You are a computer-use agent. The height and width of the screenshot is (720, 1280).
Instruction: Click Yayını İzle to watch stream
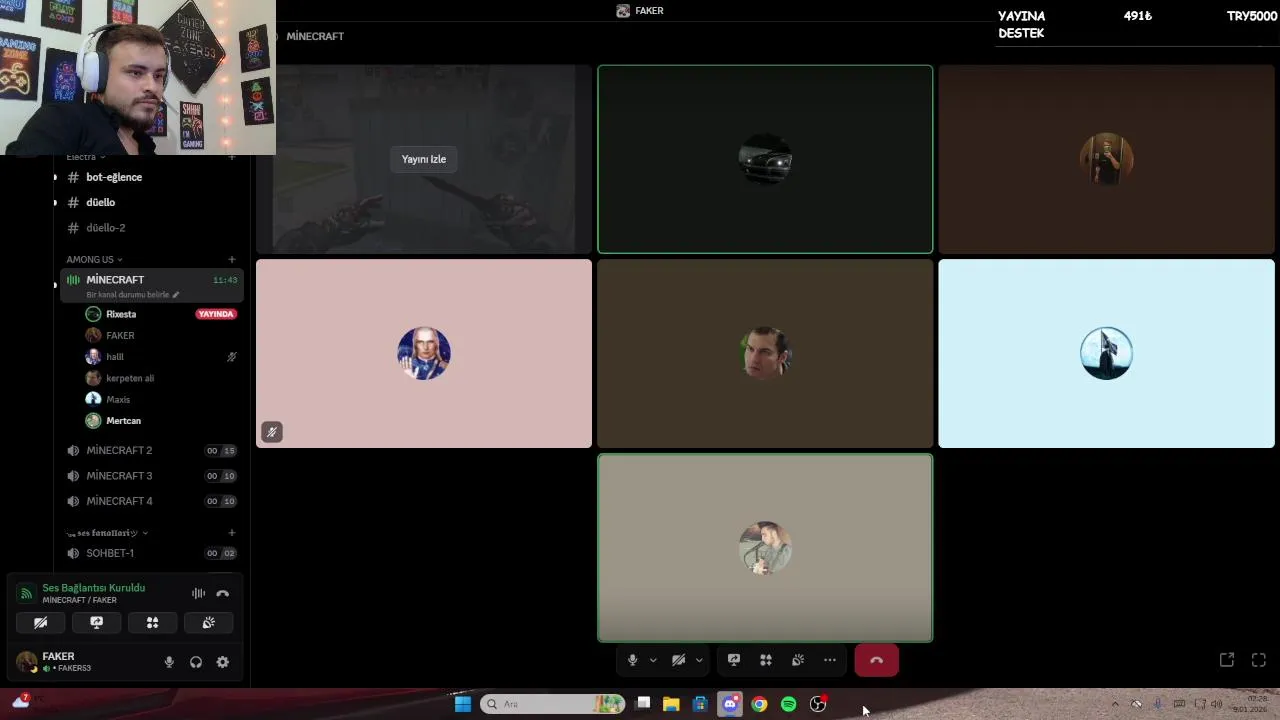424,159
